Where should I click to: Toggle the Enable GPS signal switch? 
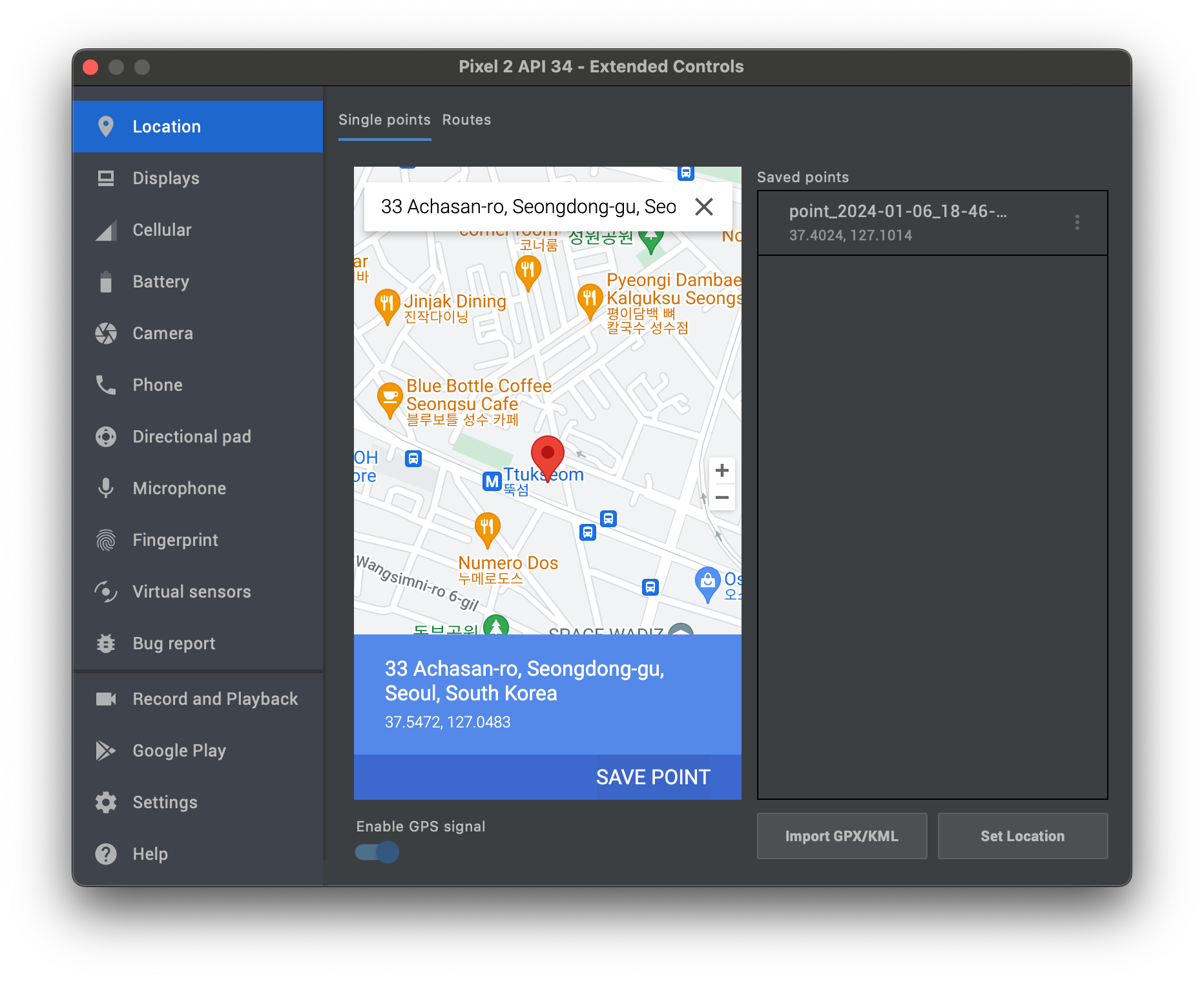[378, 852]
